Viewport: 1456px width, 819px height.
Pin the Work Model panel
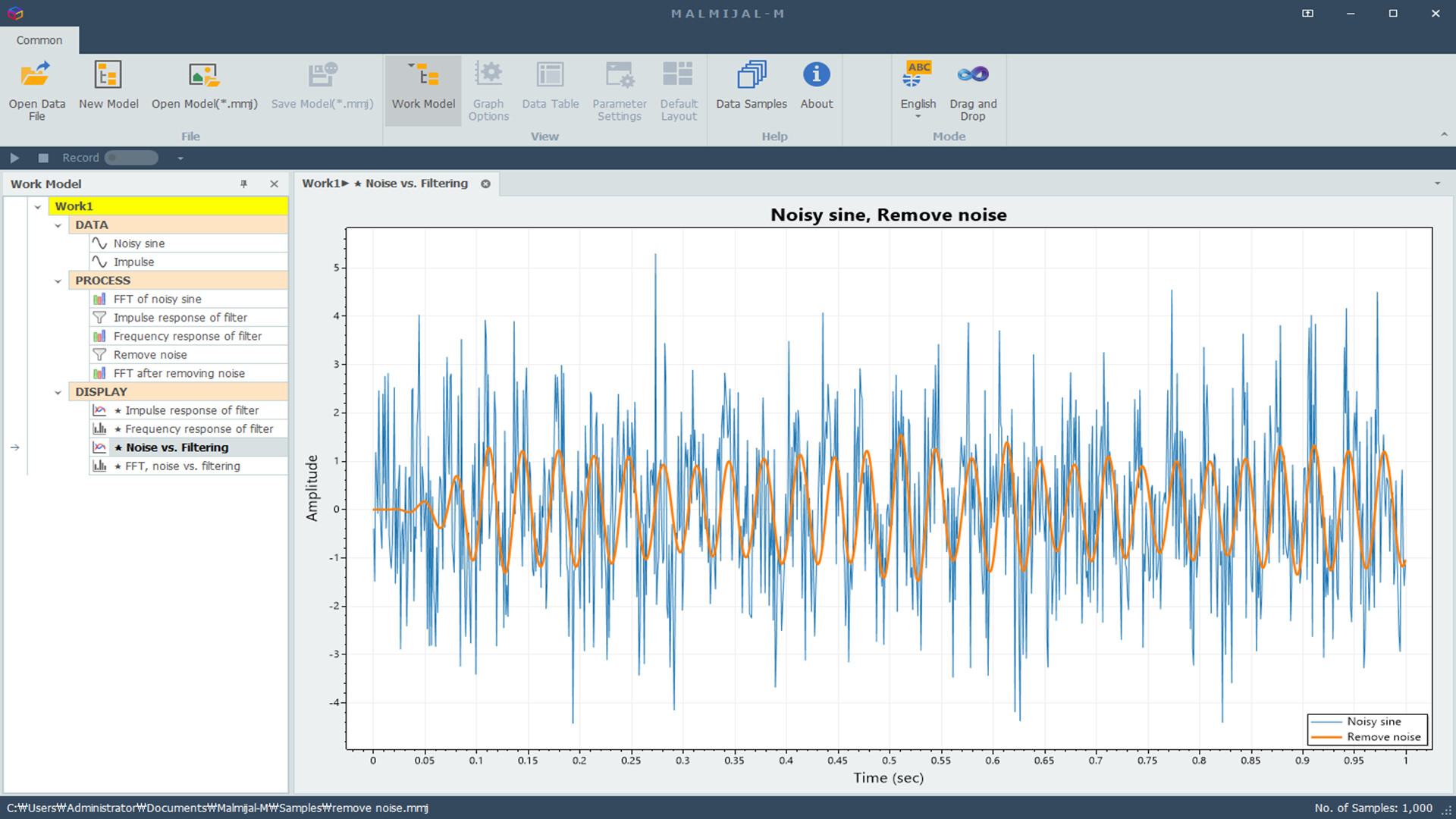click(243, 184)
